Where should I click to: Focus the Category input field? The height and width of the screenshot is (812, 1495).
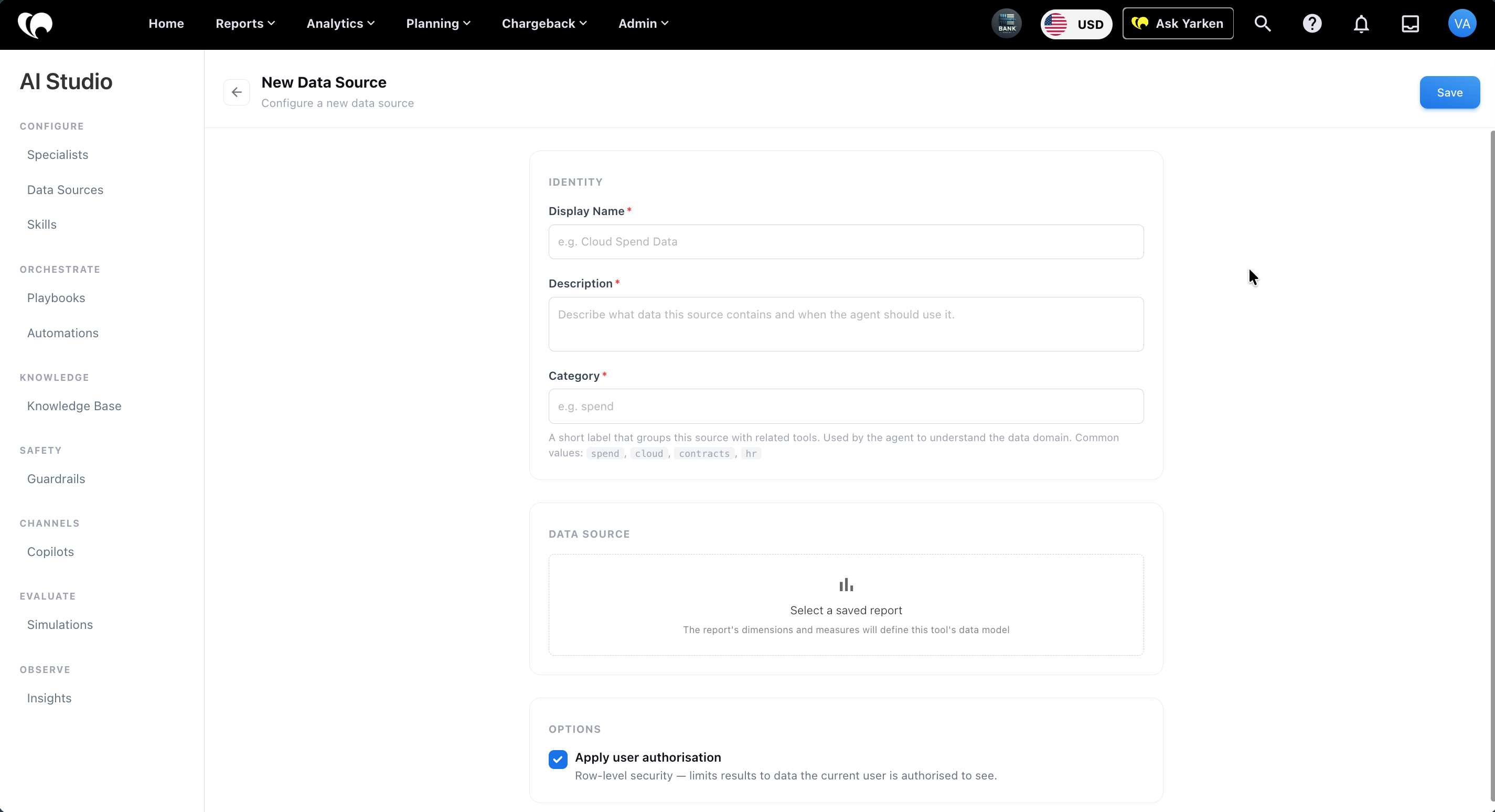point(846,407)
